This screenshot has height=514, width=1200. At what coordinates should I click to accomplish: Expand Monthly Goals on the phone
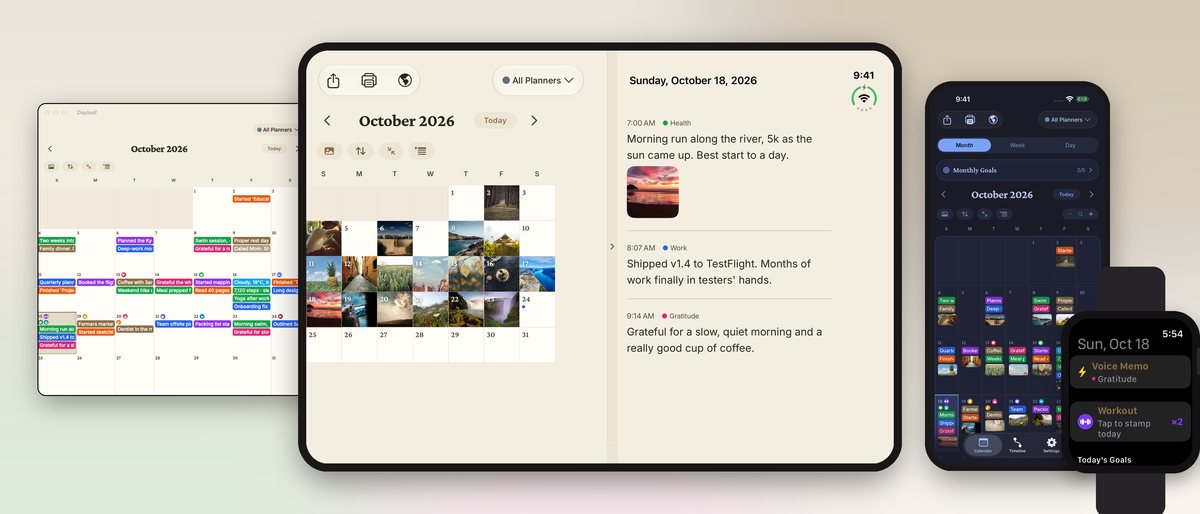click(1018, 171)
